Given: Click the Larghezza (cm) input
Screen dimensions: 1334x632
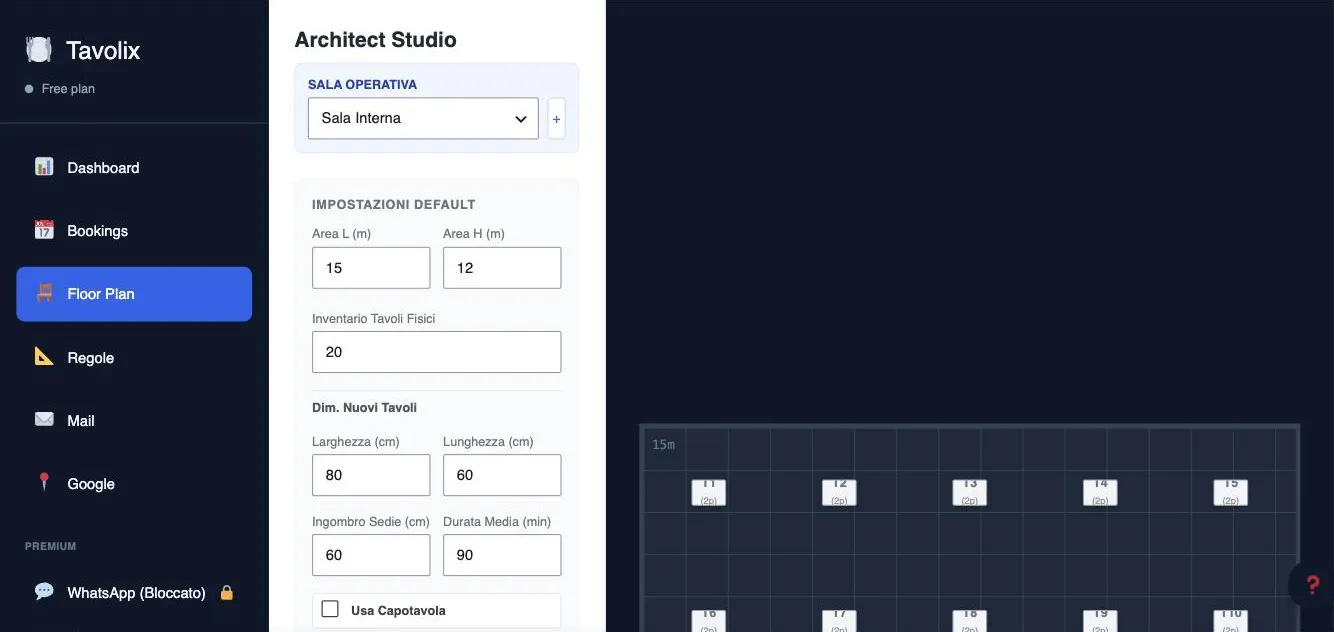Looking at the screenshot, I should coord(371,475).
